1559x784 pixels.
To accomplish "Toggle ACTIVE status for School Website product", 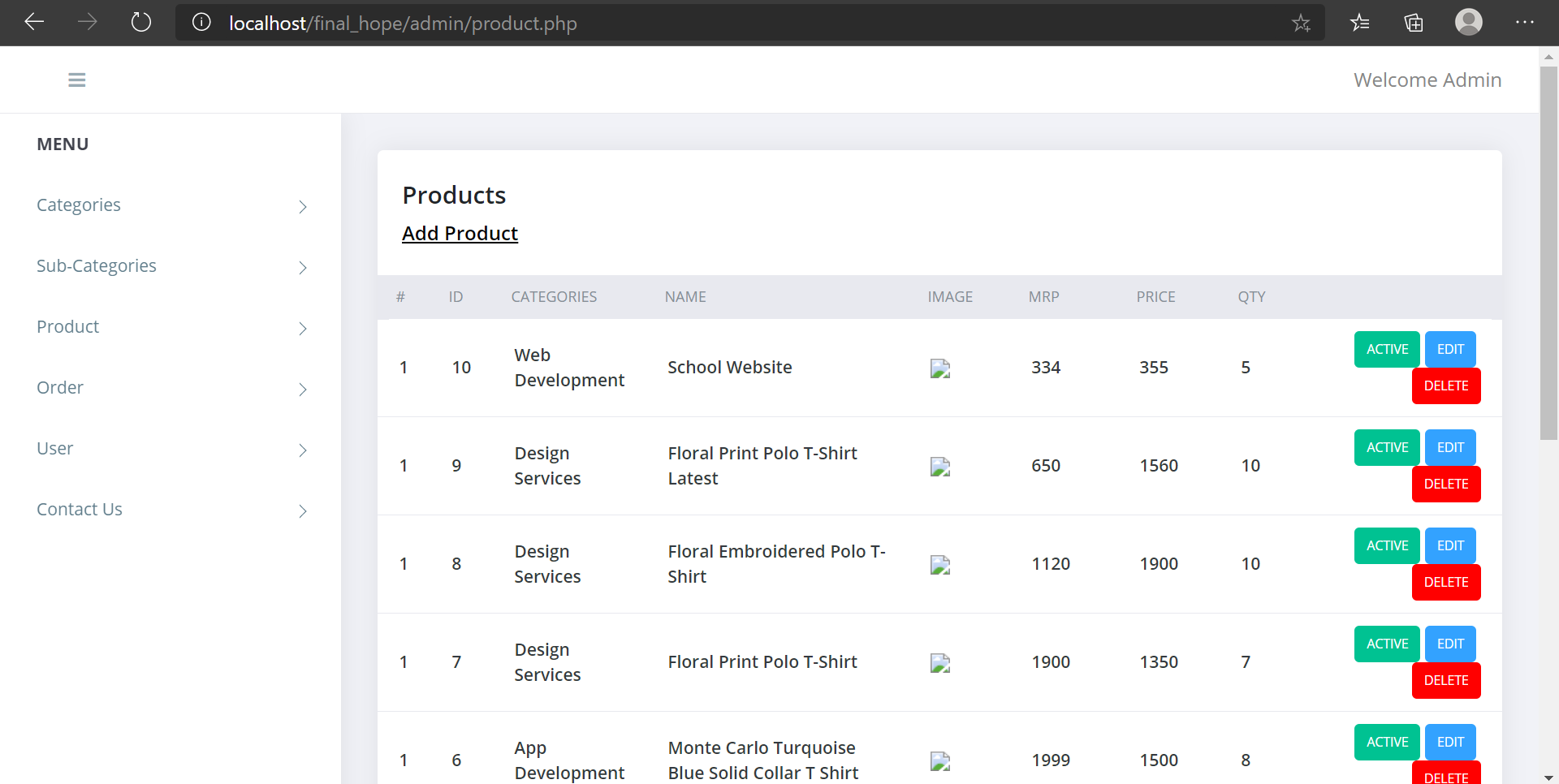I will click(1386, 349).
